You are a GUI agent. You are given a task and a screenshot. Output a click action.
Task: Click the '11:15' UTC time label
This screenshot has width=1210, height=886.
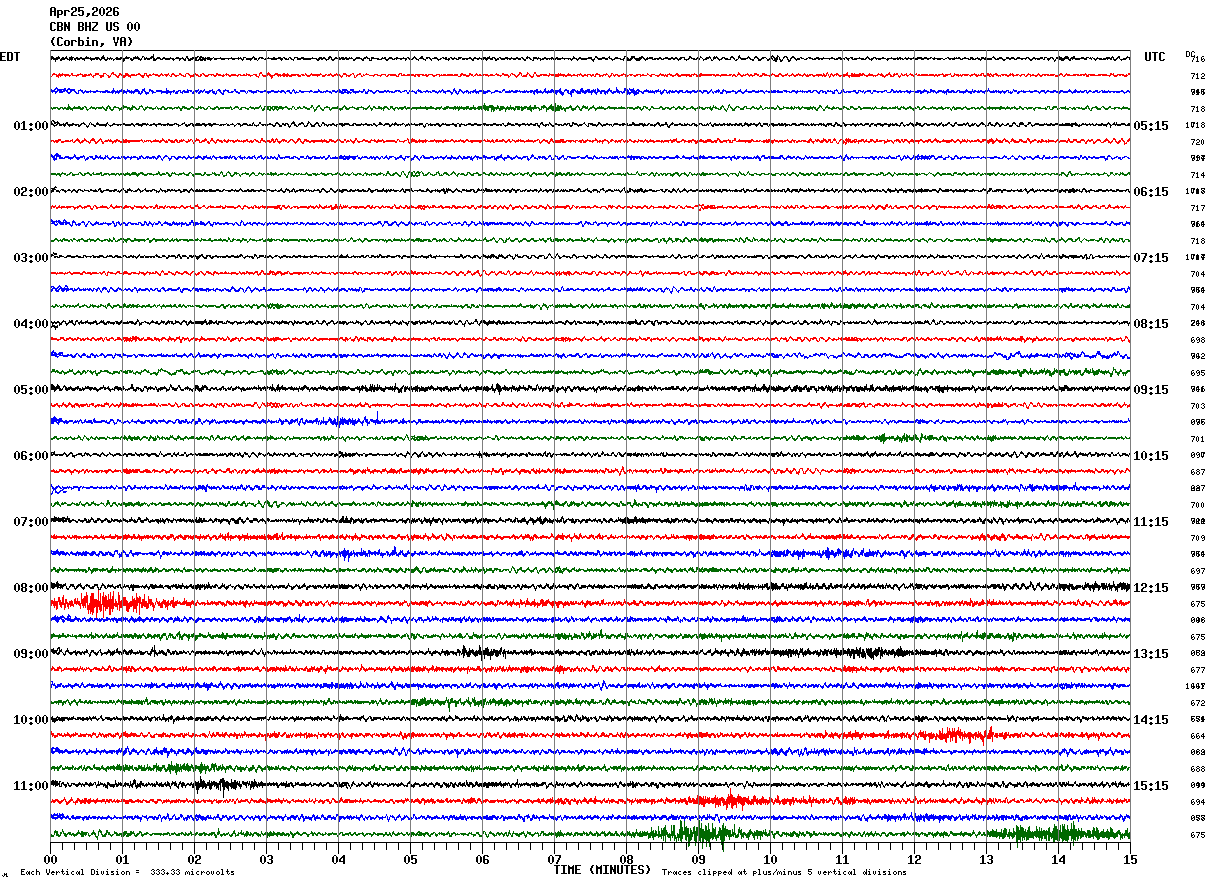click(1151, 522)
